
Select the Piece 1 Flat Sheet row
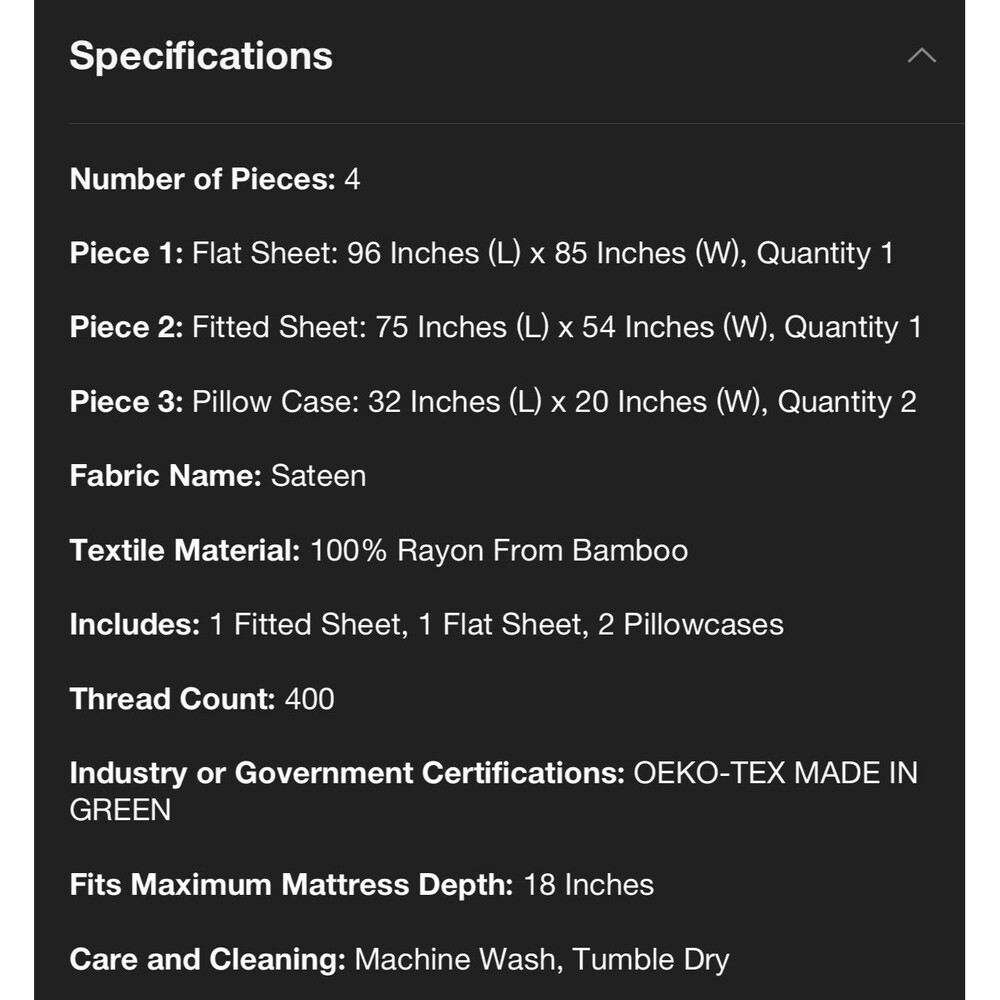click(x=482, y=254)
